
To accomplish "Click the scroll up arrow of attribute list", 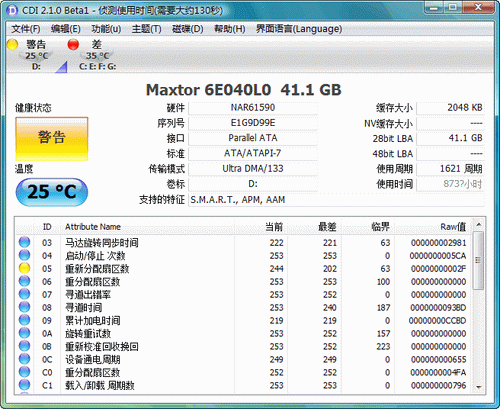I will 479,225.
